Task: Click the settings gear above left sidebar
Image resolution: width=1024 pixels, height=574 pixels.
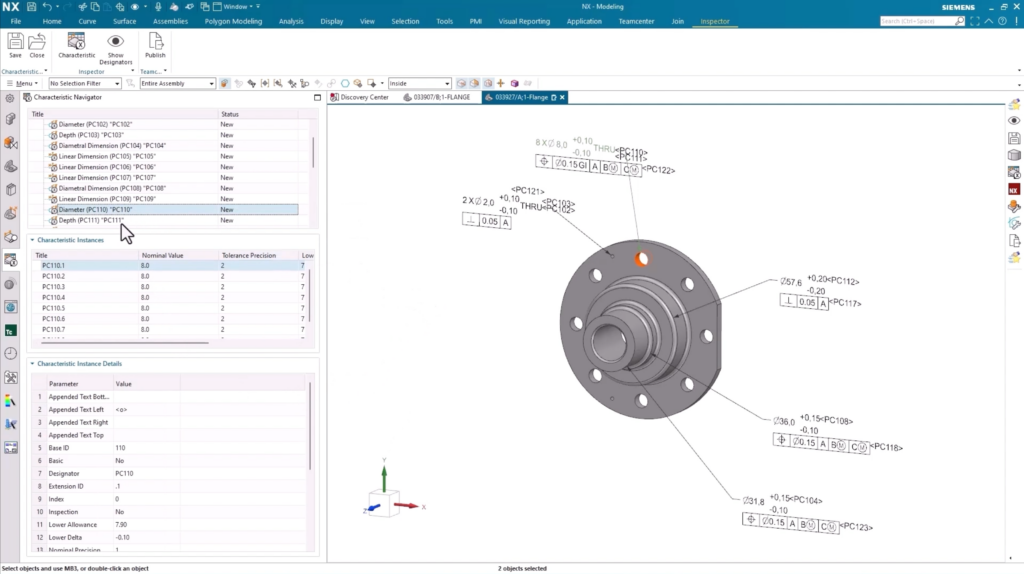Action: point(10,98)
